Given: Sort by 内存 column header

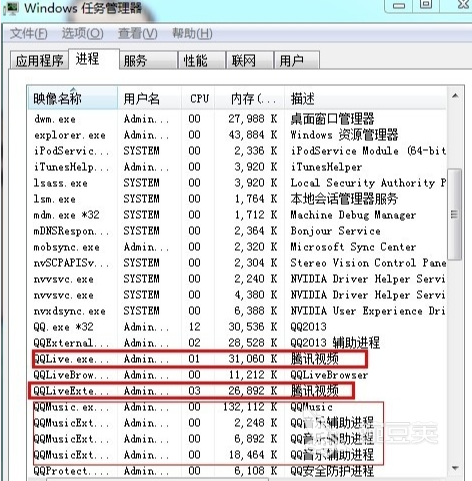Looking at the screenshot, I should (x=250, y=98).
